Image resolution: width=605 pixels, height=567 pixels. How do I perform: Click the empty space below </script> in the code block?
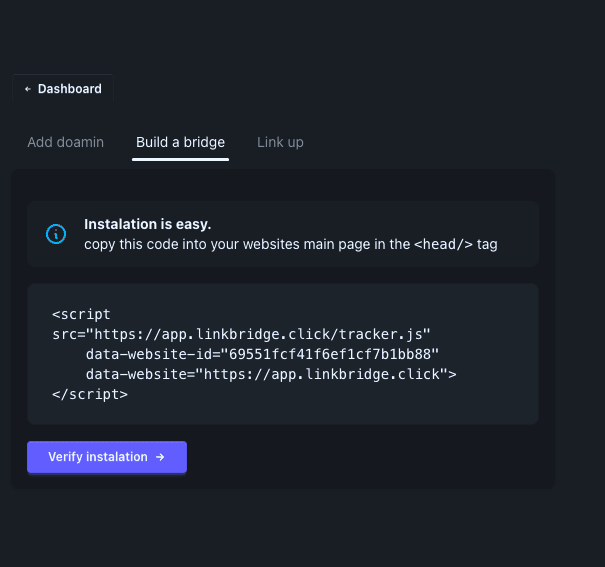click(x=280, y=412)
